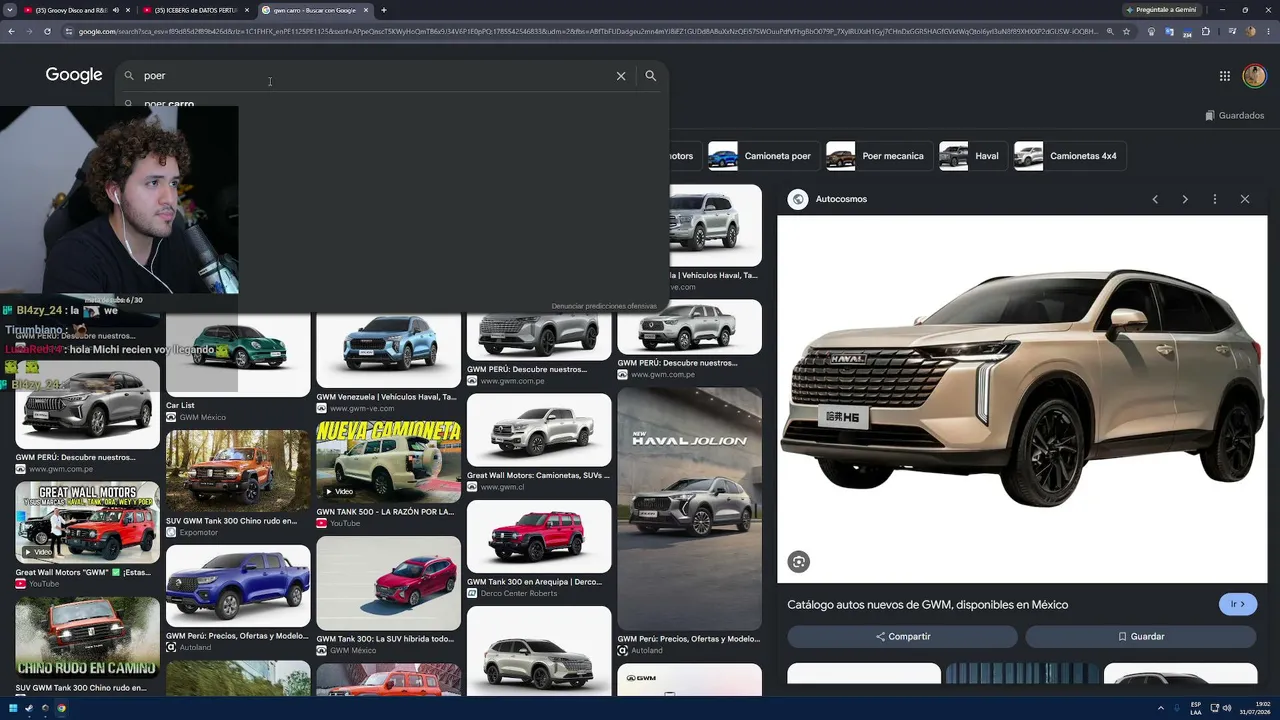
Task: Clear the search box with the X icon
Action: (621, 76)
